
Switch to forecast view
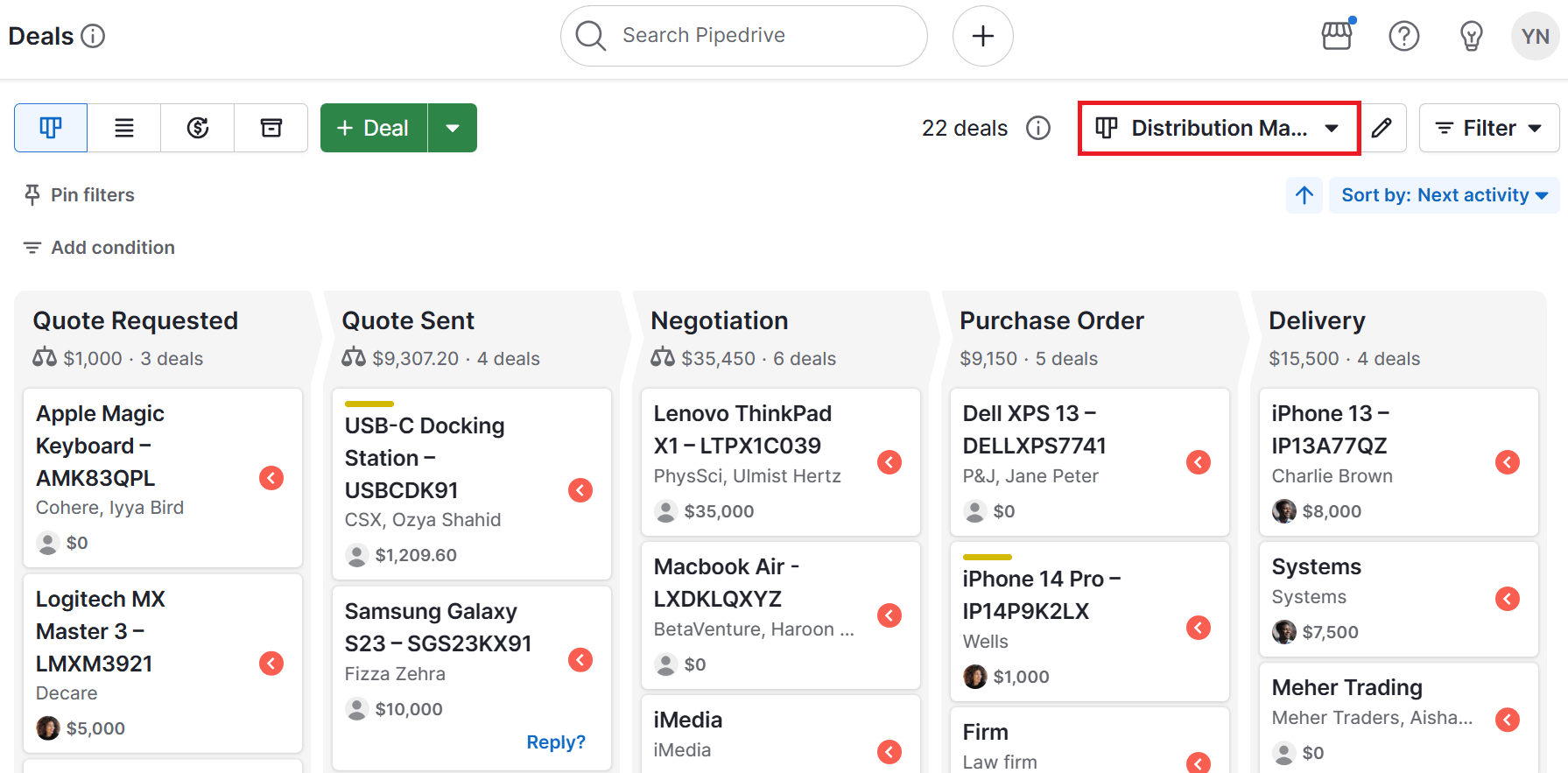coord(198,128)
